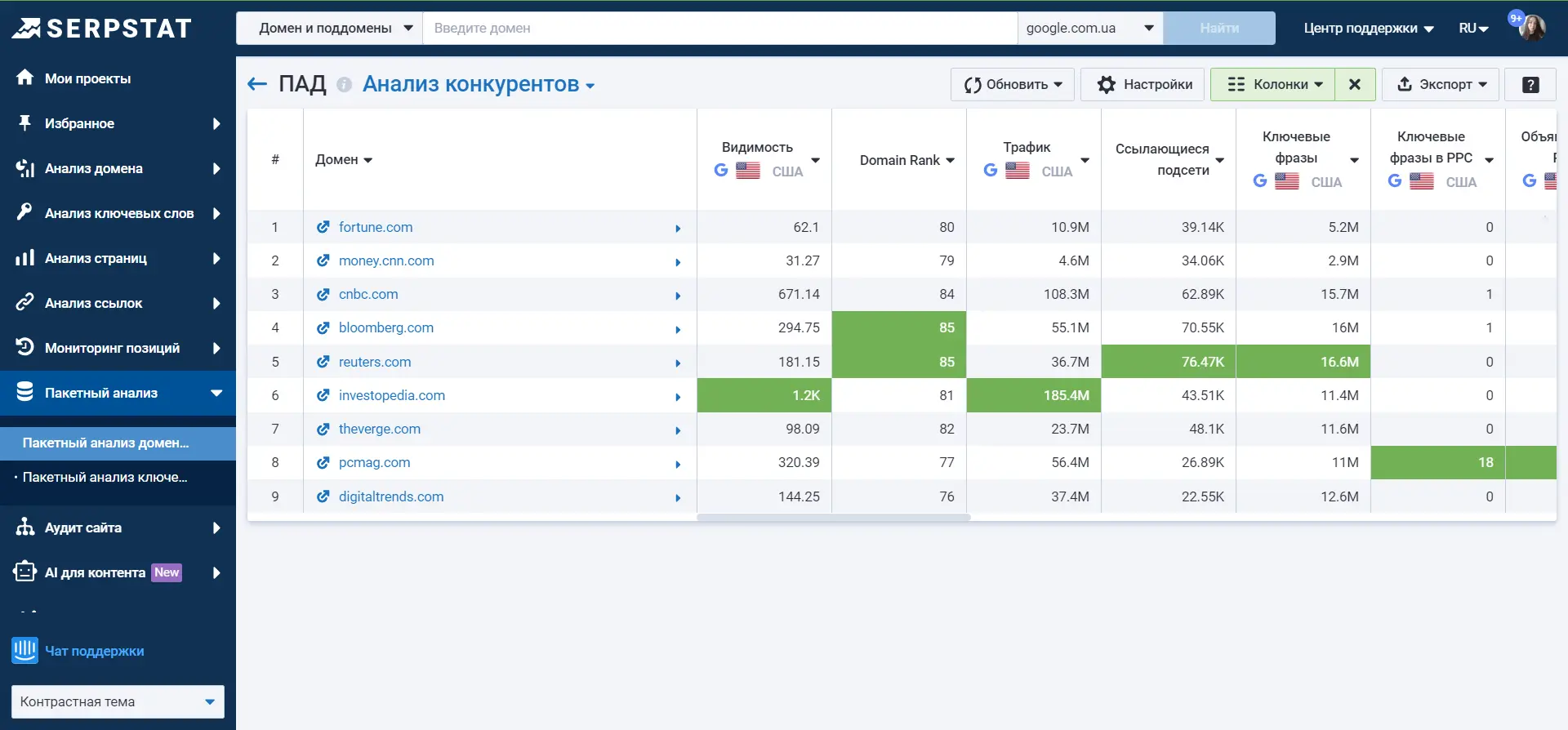Open the Домен и подомены search type dropdown
The image size is (1568, 730).
(329, 28)
